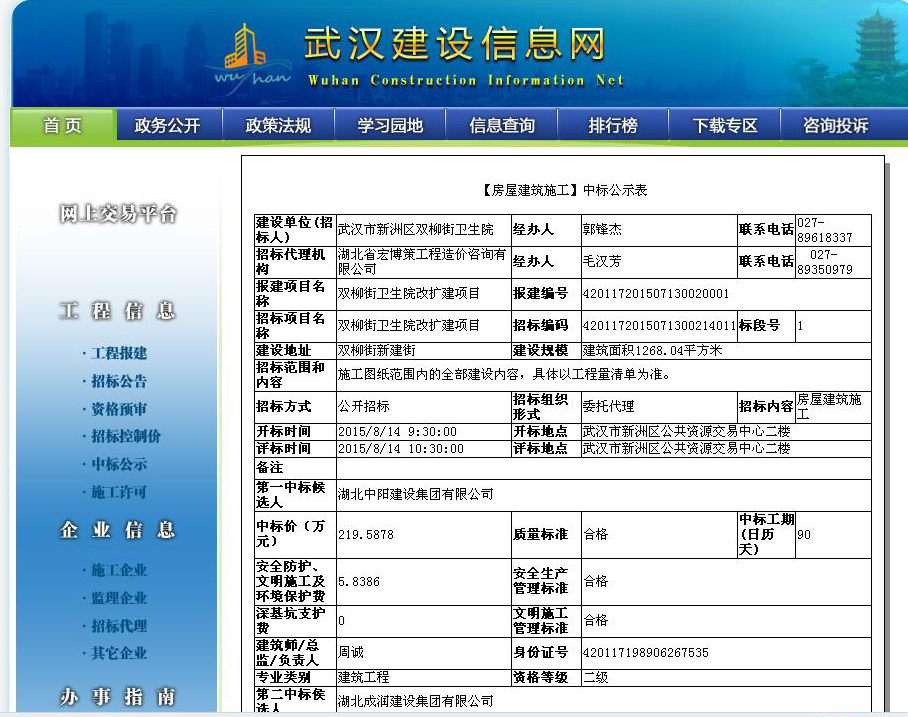The height and width of the screenshot is (717, 908).
Task: Open the 首页 navigation tab
Action: point(64,126)
